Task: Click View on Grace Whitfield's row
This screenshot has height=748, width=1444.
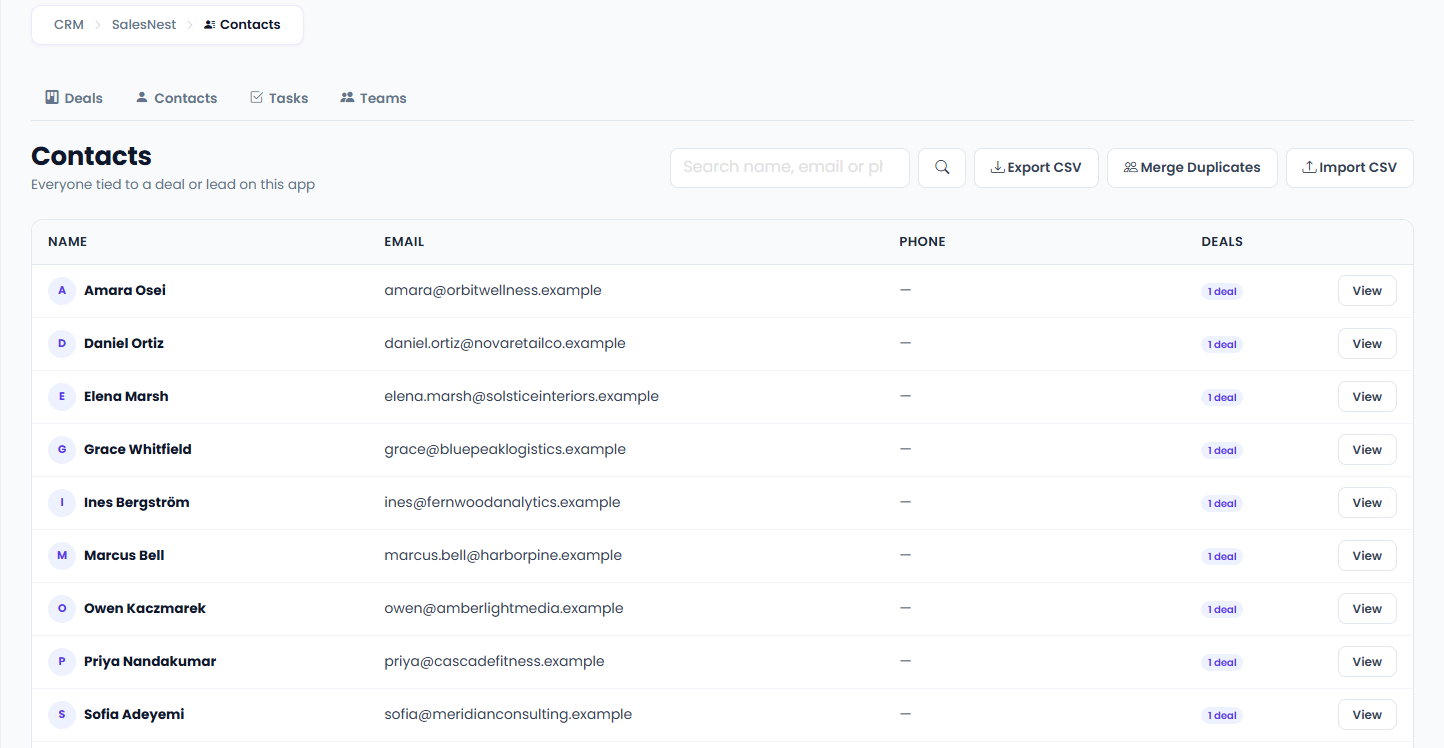Action: point(1367,450)
